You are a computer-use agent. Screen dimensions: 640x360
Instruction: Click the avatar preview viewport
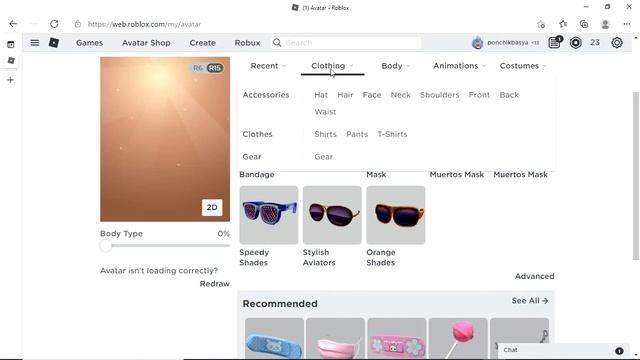tap(165, 139)
